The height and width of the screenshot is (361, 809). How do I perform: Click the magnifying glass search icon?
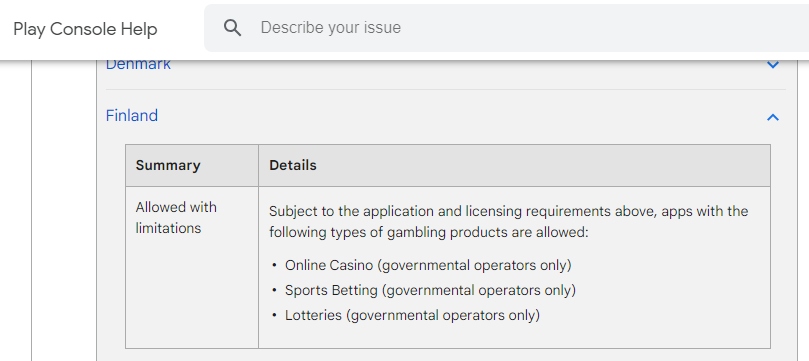233,28
